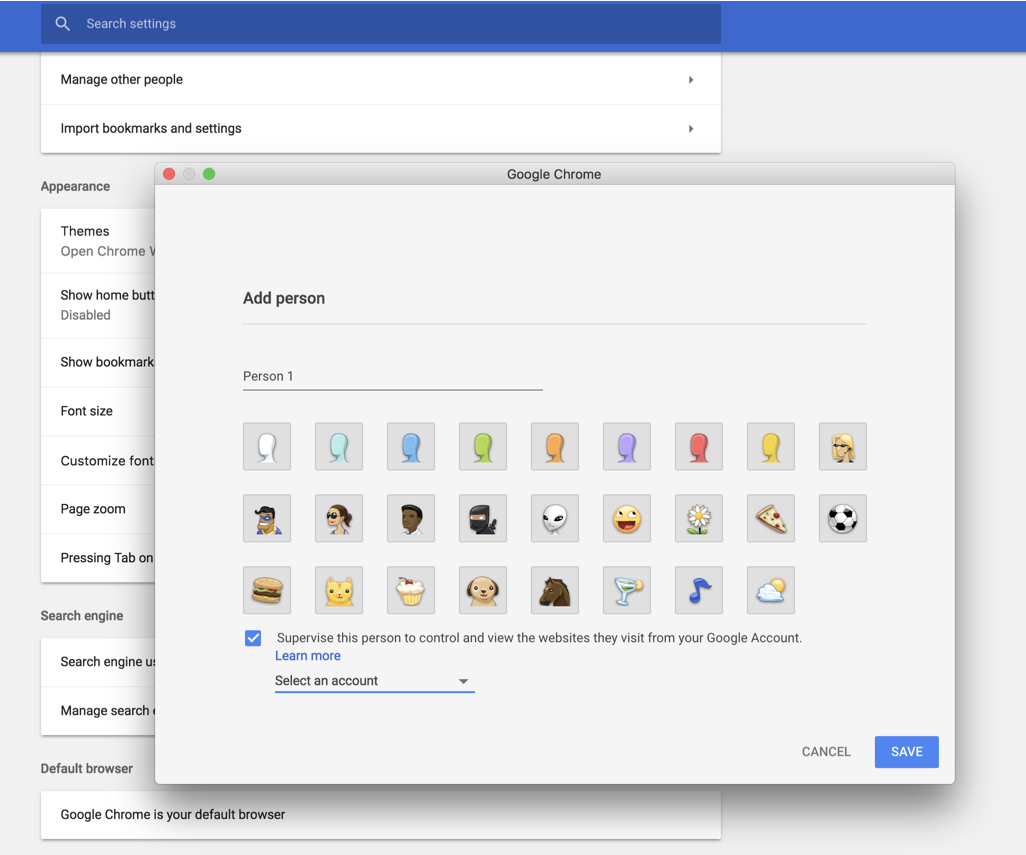The width and height of the screenshot is (1026, 855).
Task: Select the yellow silhouette avatar
Action: click(x=771, y=446)
